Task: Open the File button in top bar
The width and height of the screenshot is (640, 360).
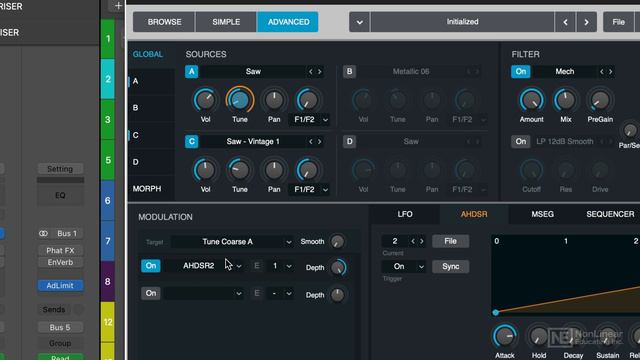Action: (x=618, y=22)
